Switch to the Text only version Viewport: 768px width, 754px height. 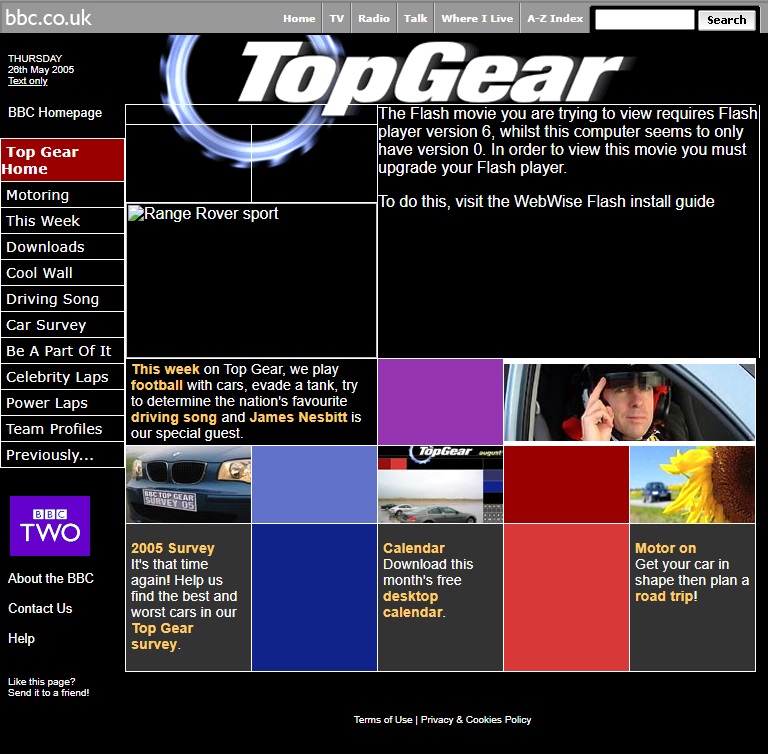coord(27,81)
